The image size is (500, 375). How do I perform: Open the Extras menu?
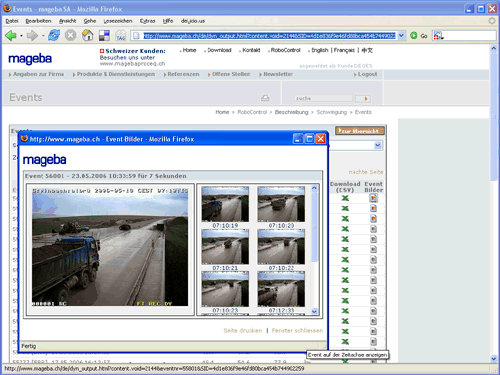click(147, 21)
